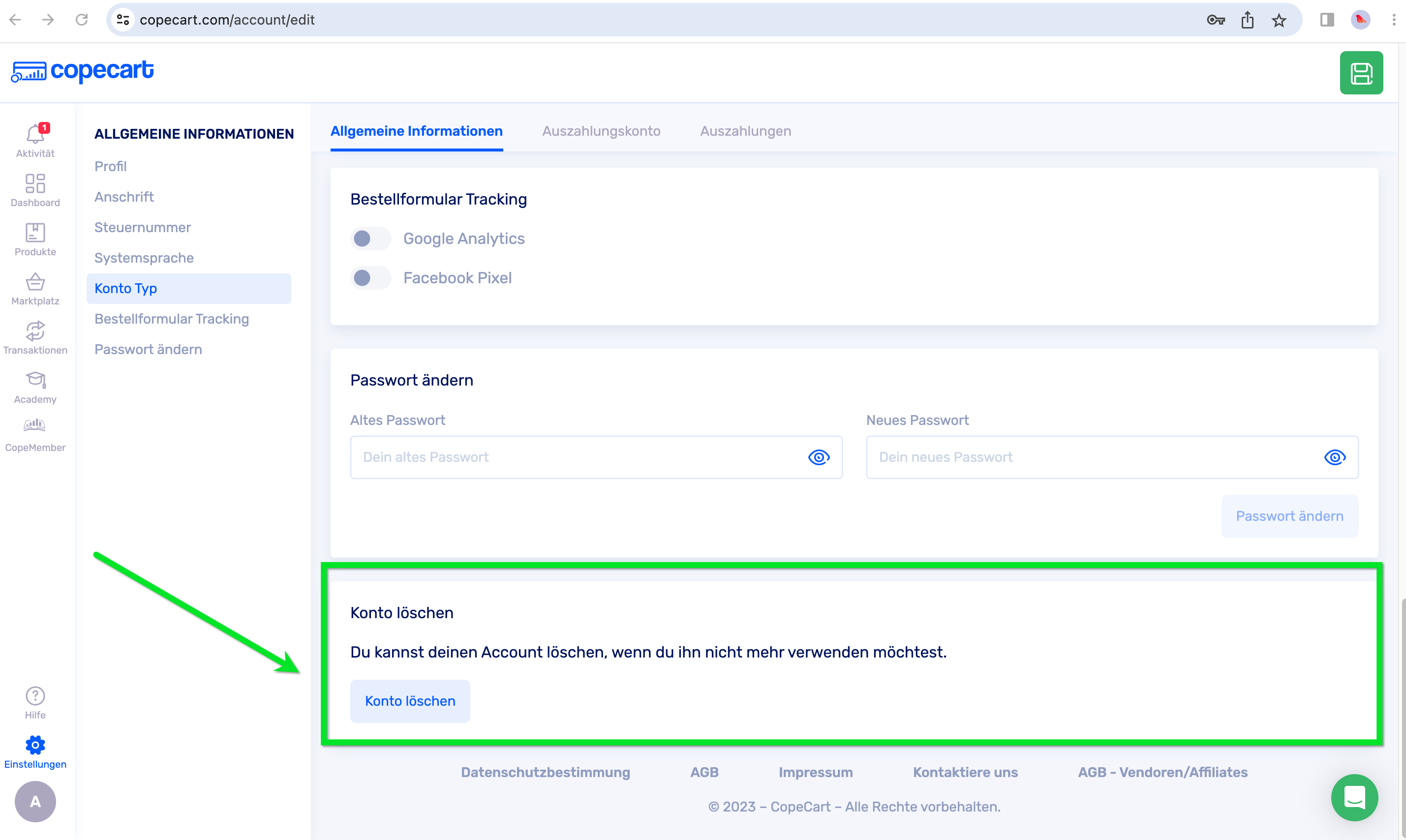
Task: Open the green chat support bubble
Action: 1354,797
